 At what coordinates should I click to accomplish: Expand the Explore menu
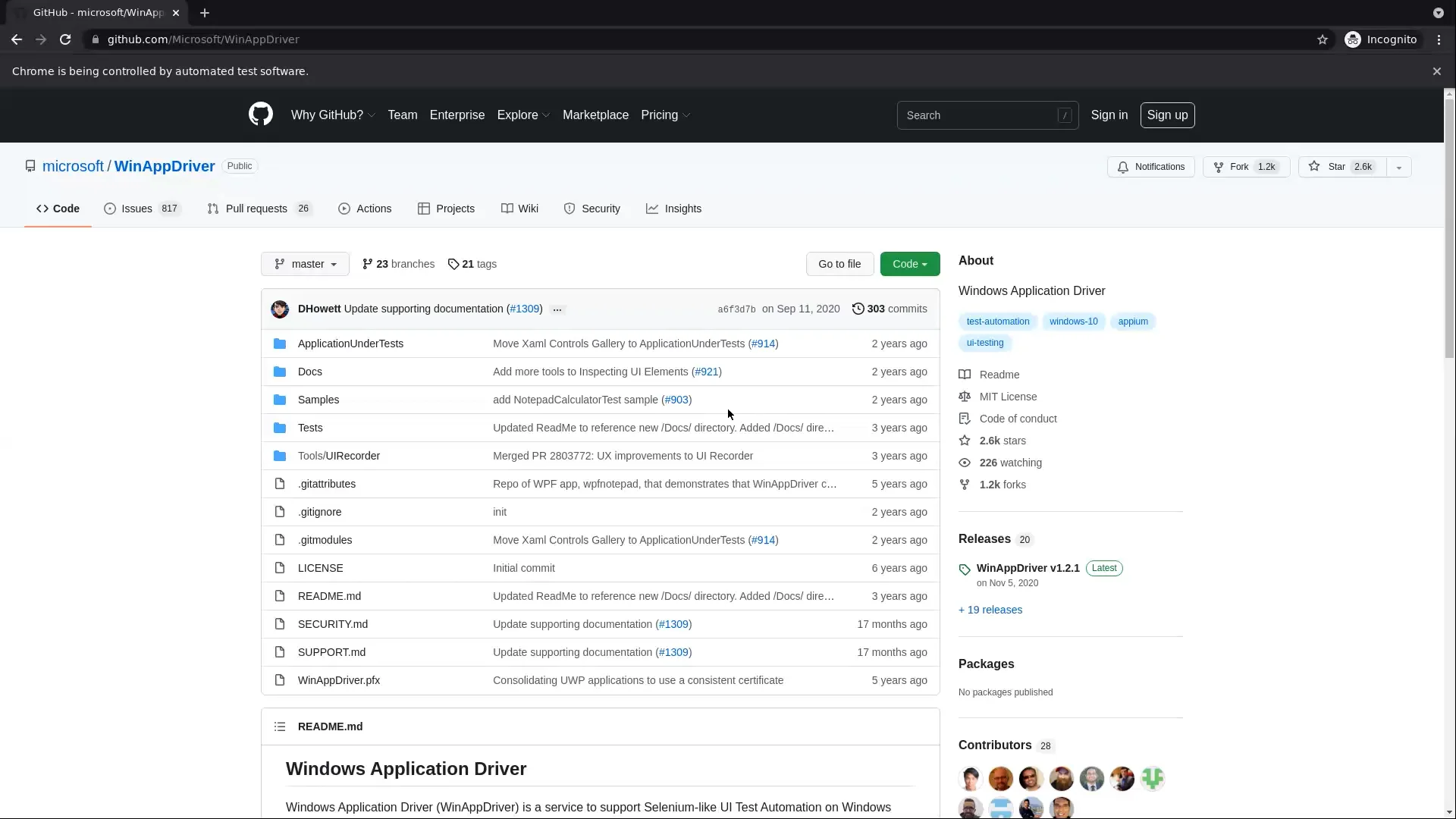tap(523, 115)
